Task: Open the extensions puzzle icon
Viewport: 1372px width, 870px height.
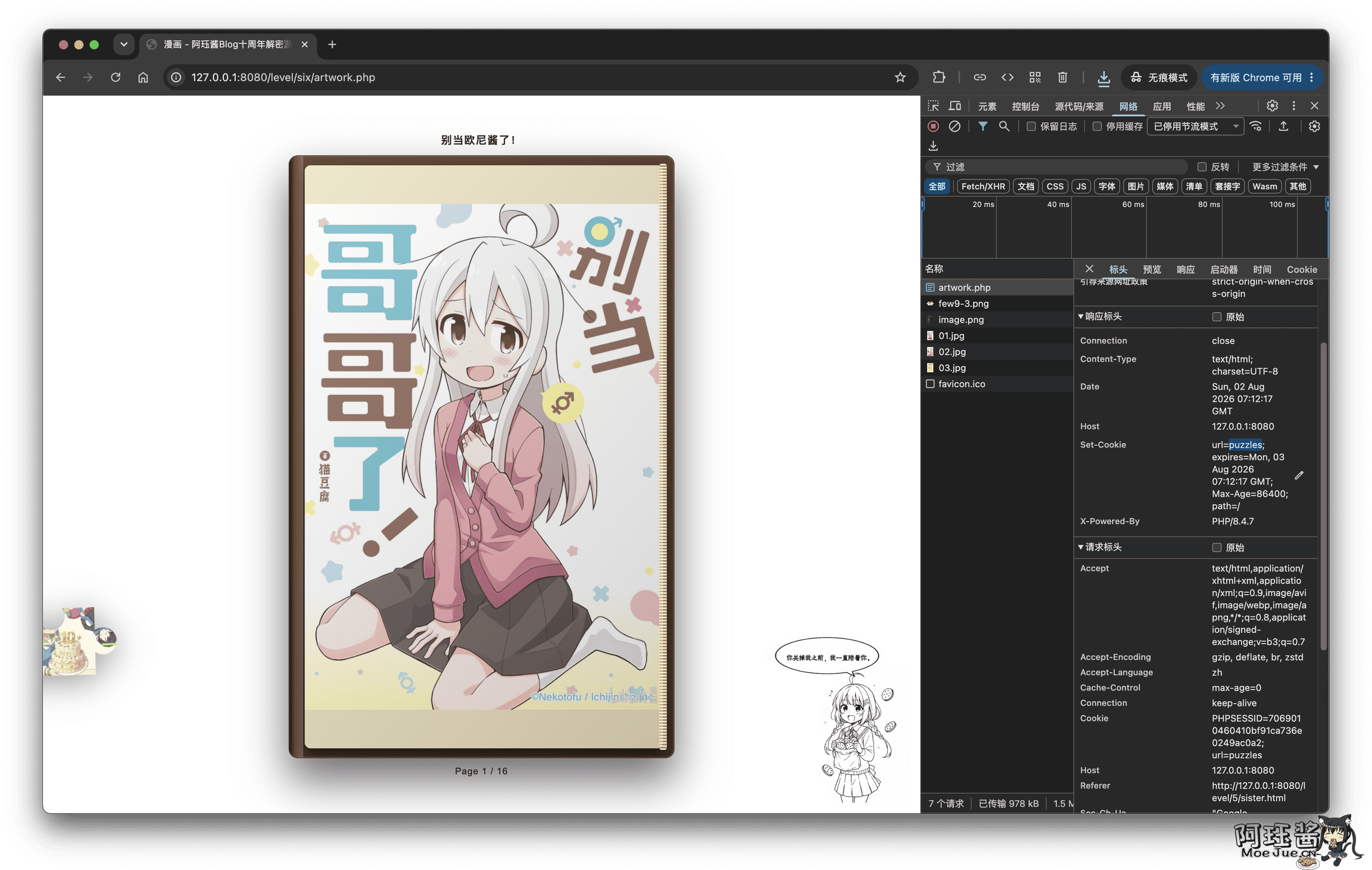Action: click(x=938, y=78)
